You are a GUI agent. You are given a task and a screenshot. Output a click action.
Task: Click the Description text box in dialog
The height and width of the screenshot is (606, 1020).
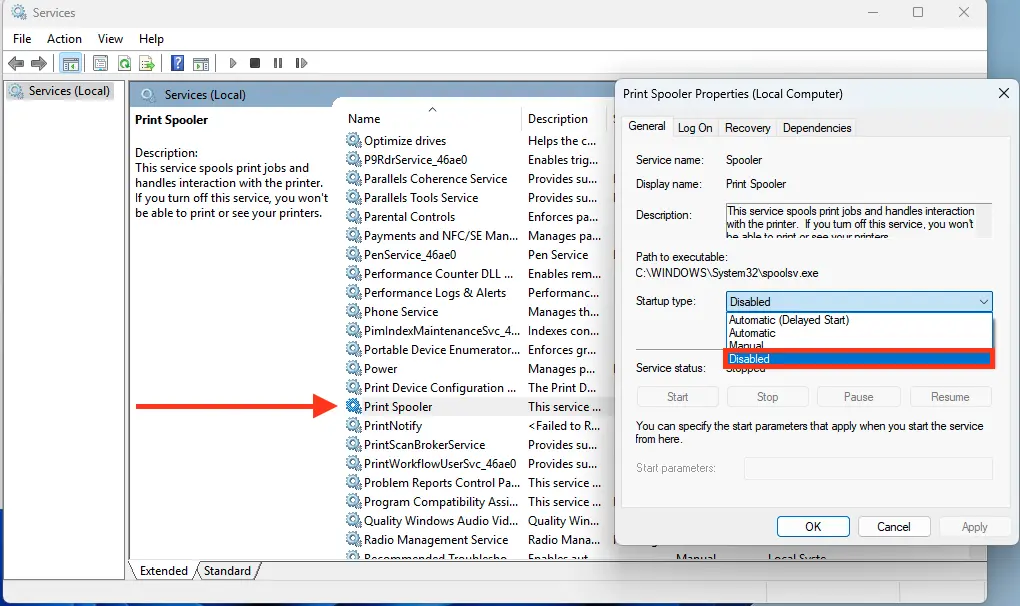pos(859,220)
